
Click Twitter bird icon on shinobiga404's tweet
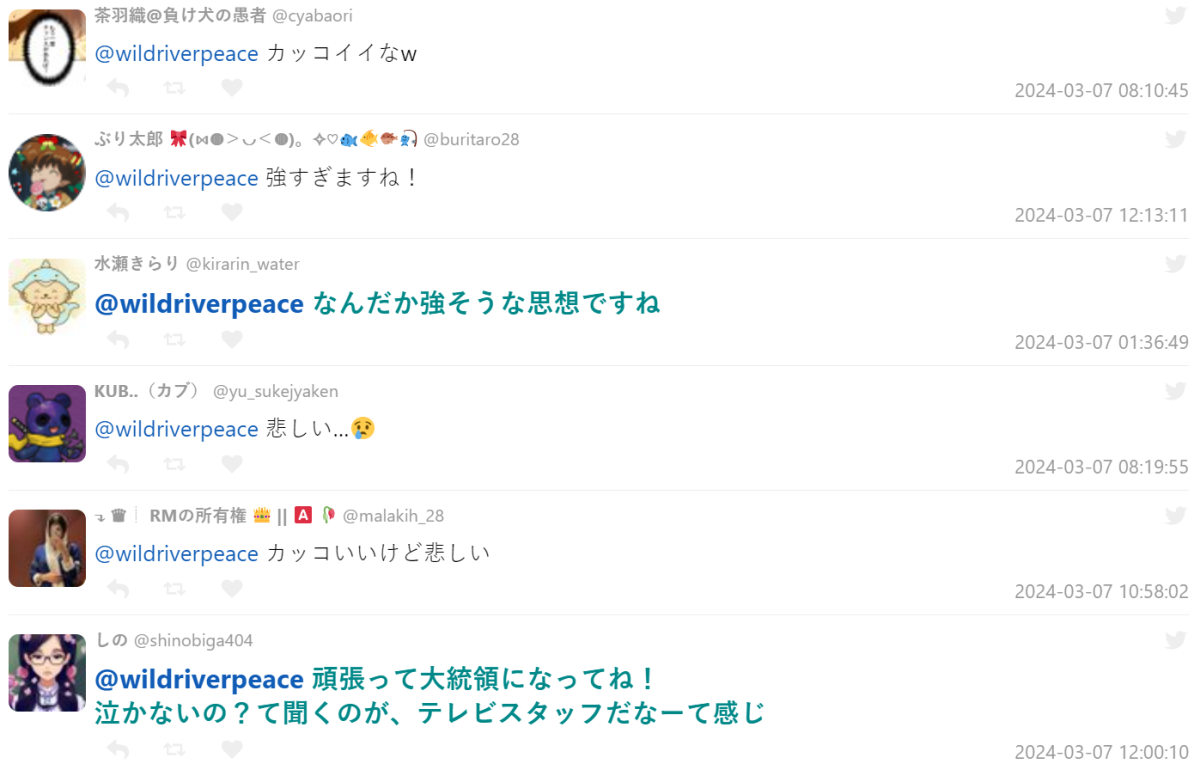pyautogui.click(x=1175, y=639)
